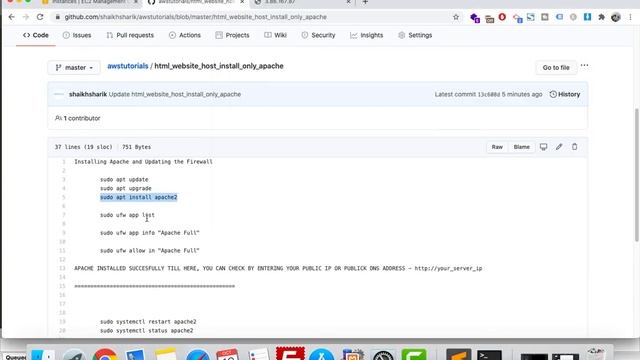Expand the master branch dropdown
This screenshot has height=360, width=640.
(74, 67)
